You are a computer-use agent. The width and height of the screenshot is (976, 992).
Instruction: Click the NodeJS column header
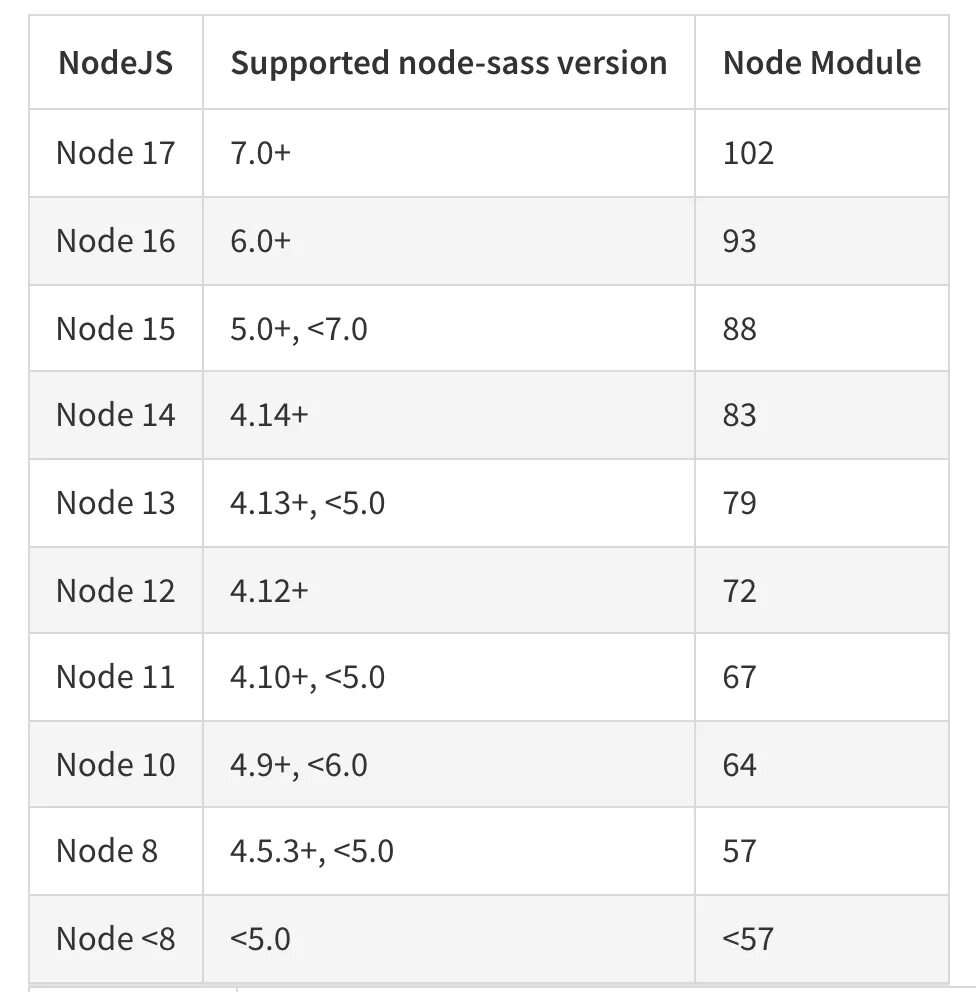(115, 63)
